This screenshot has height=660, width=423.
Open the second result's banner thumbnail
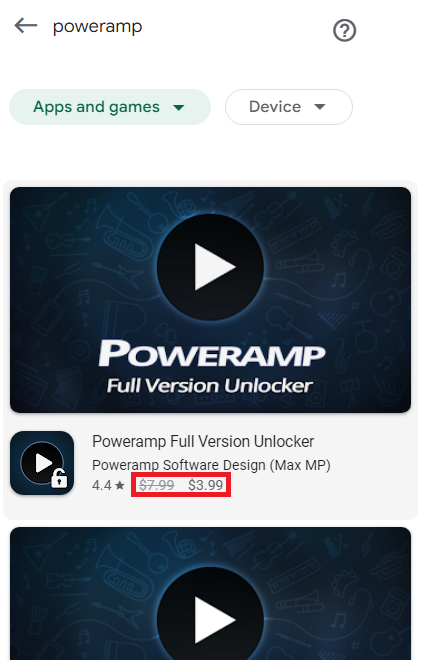210,593
